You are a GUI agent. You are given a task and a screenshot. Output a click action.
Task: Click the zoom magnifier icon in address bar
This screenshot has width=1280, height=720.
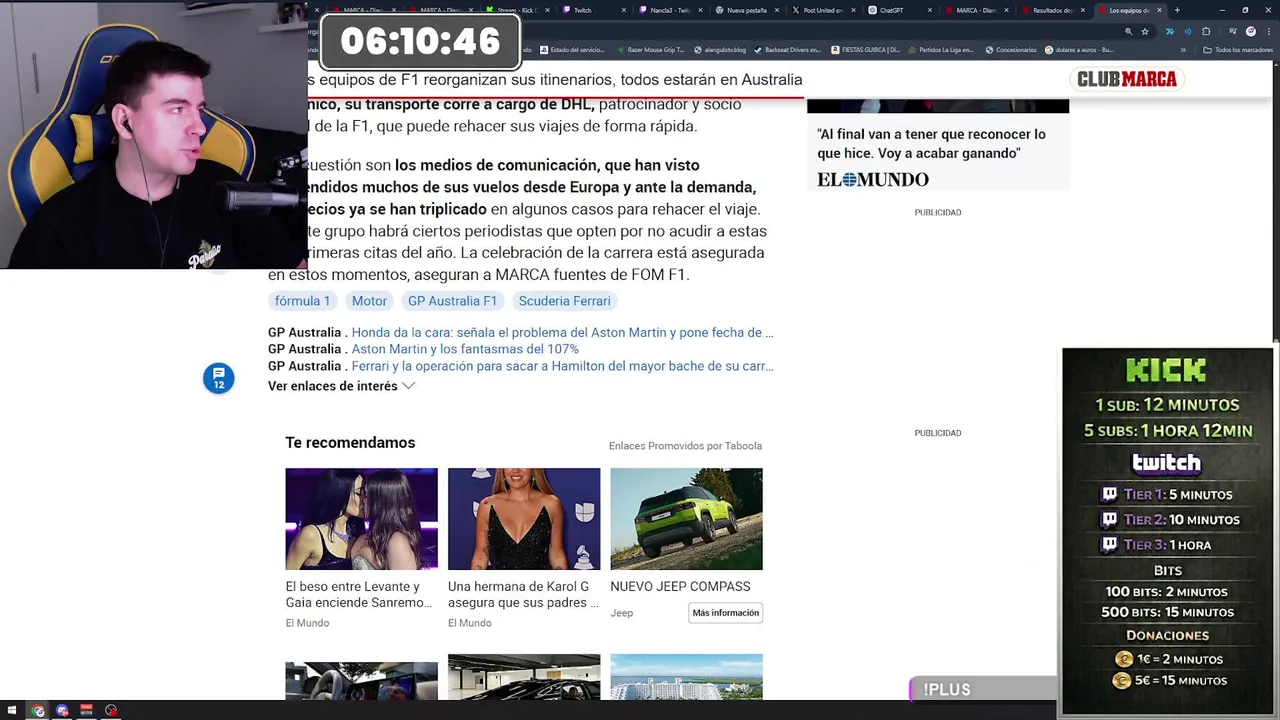point(1129,31)
